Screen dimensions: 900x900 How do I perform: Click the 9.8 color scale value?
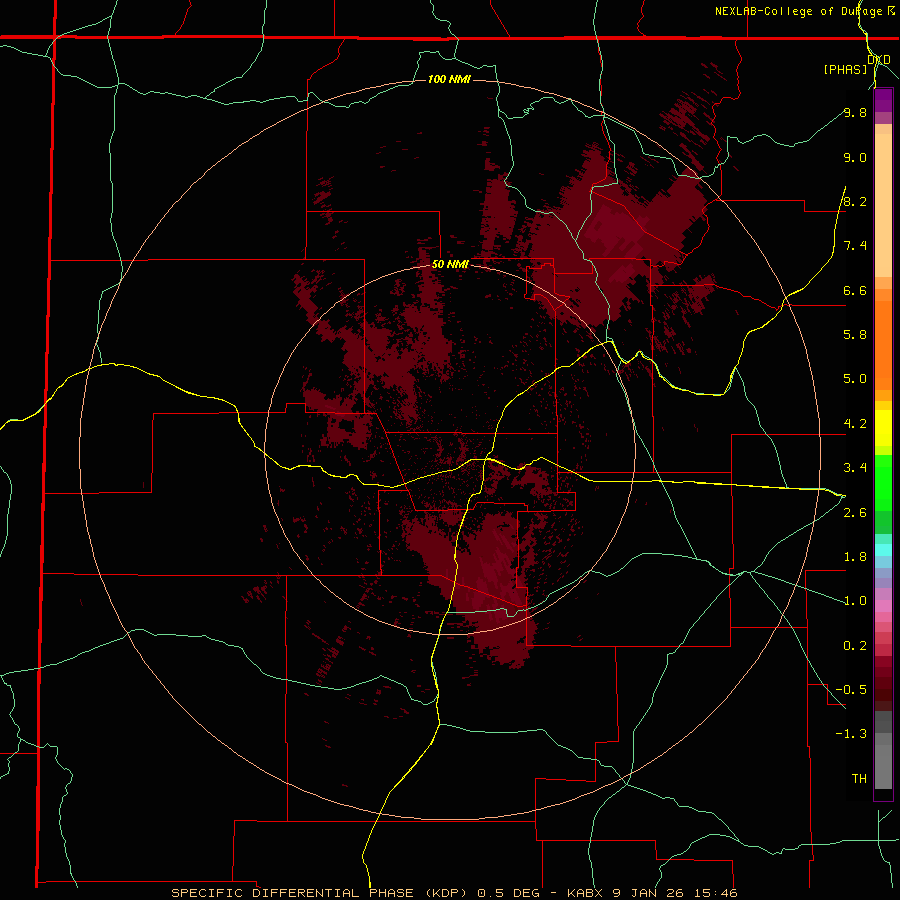[x=855, y=112]
